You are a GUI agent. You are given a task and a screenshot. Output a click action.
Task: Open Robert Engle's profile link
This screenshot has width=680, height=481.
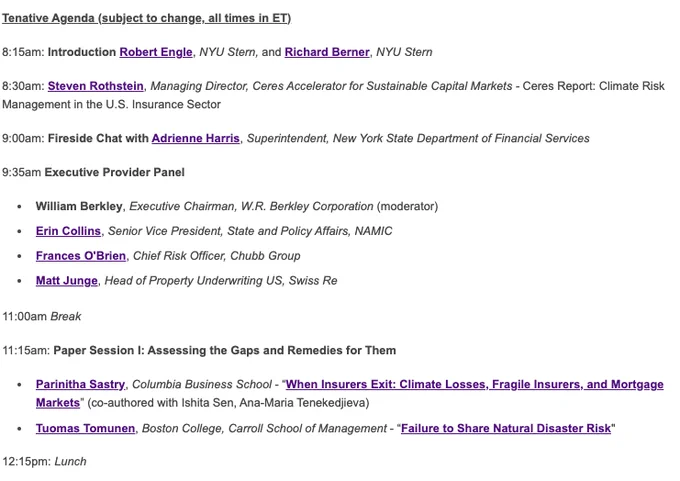point(156,52)
